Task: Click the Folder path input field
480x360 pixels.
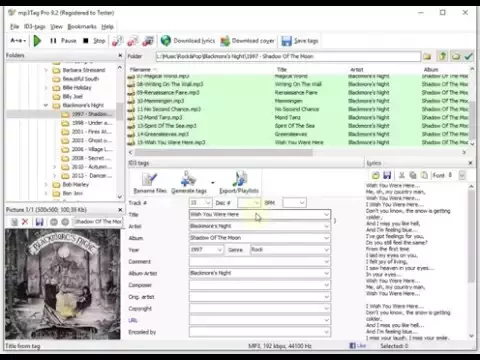Action: (x=288, y=56)
